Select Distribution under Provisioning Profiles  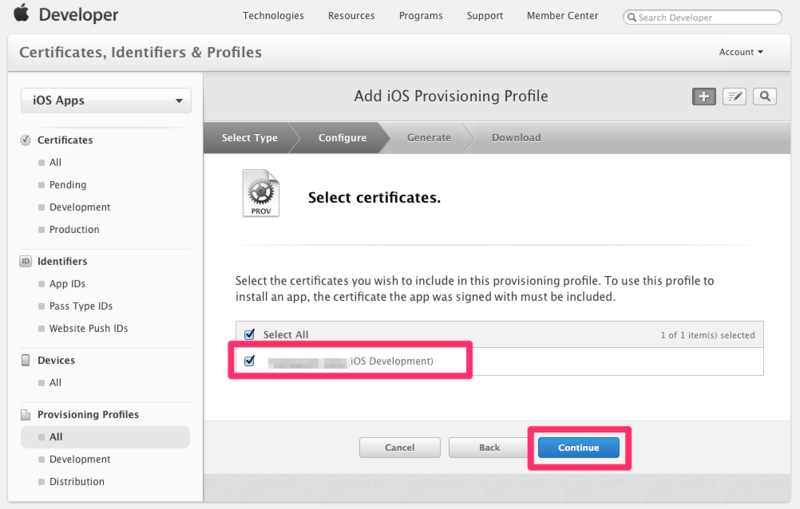point(77,481)
